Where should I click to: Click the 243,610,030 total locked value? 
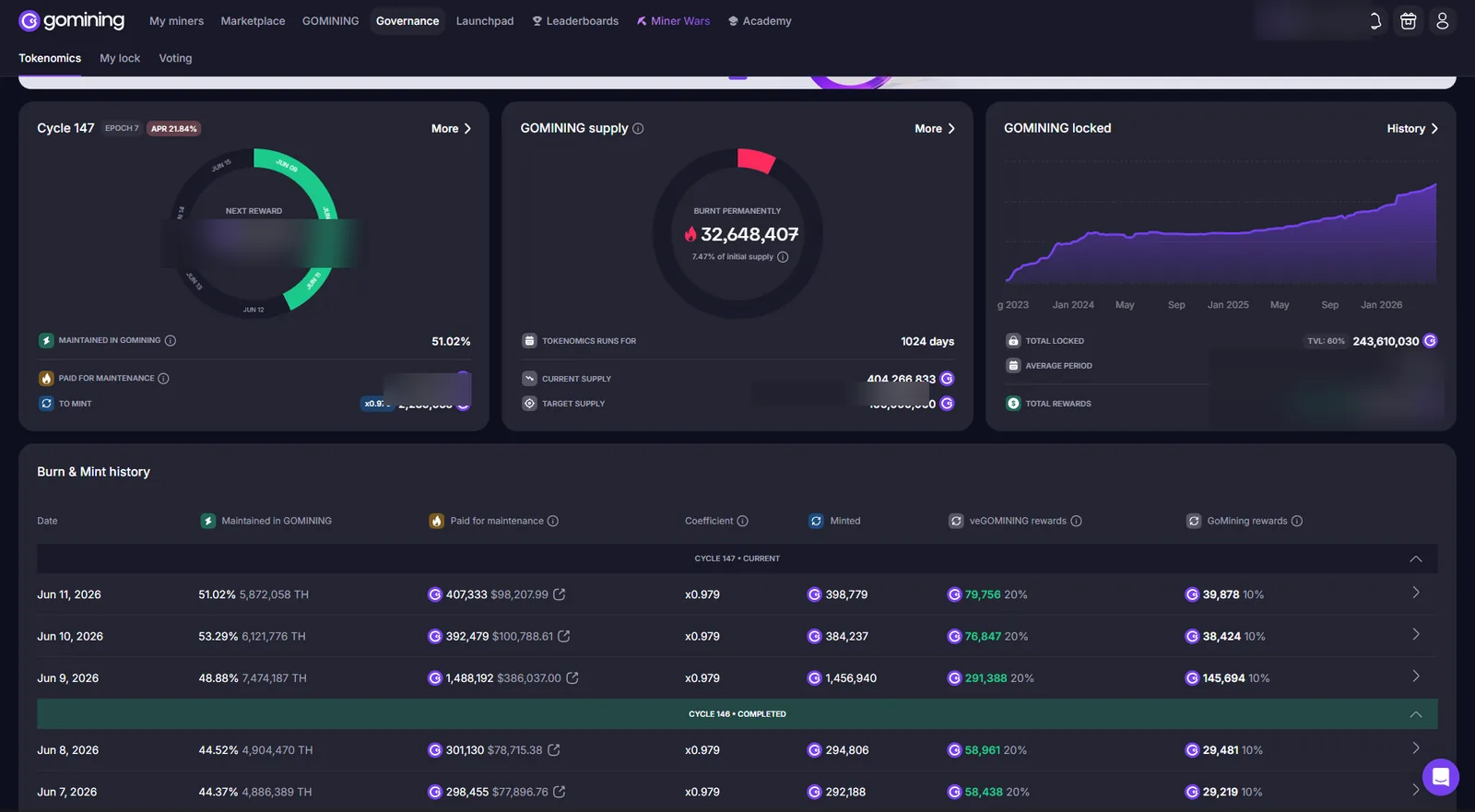click(1386, 341)
